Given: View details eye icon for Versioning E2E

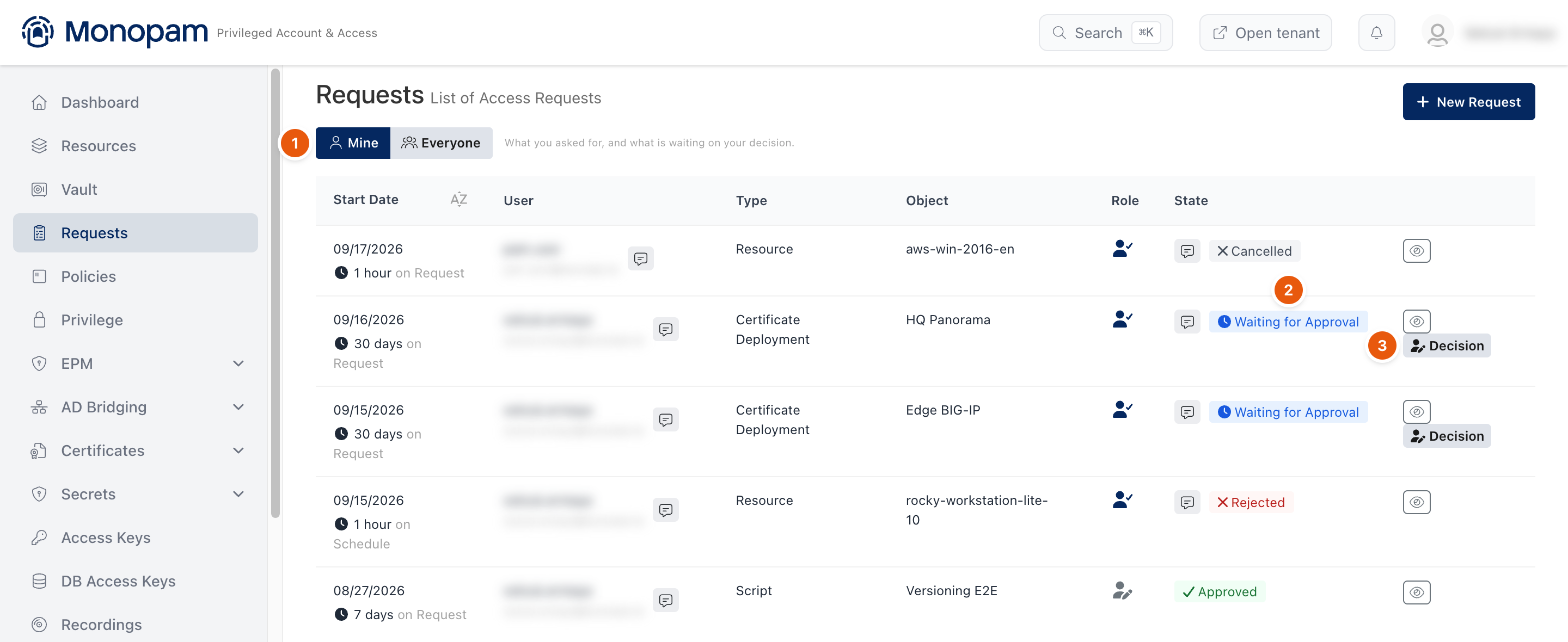Looking at the screenshot, I should point(1416,592).
